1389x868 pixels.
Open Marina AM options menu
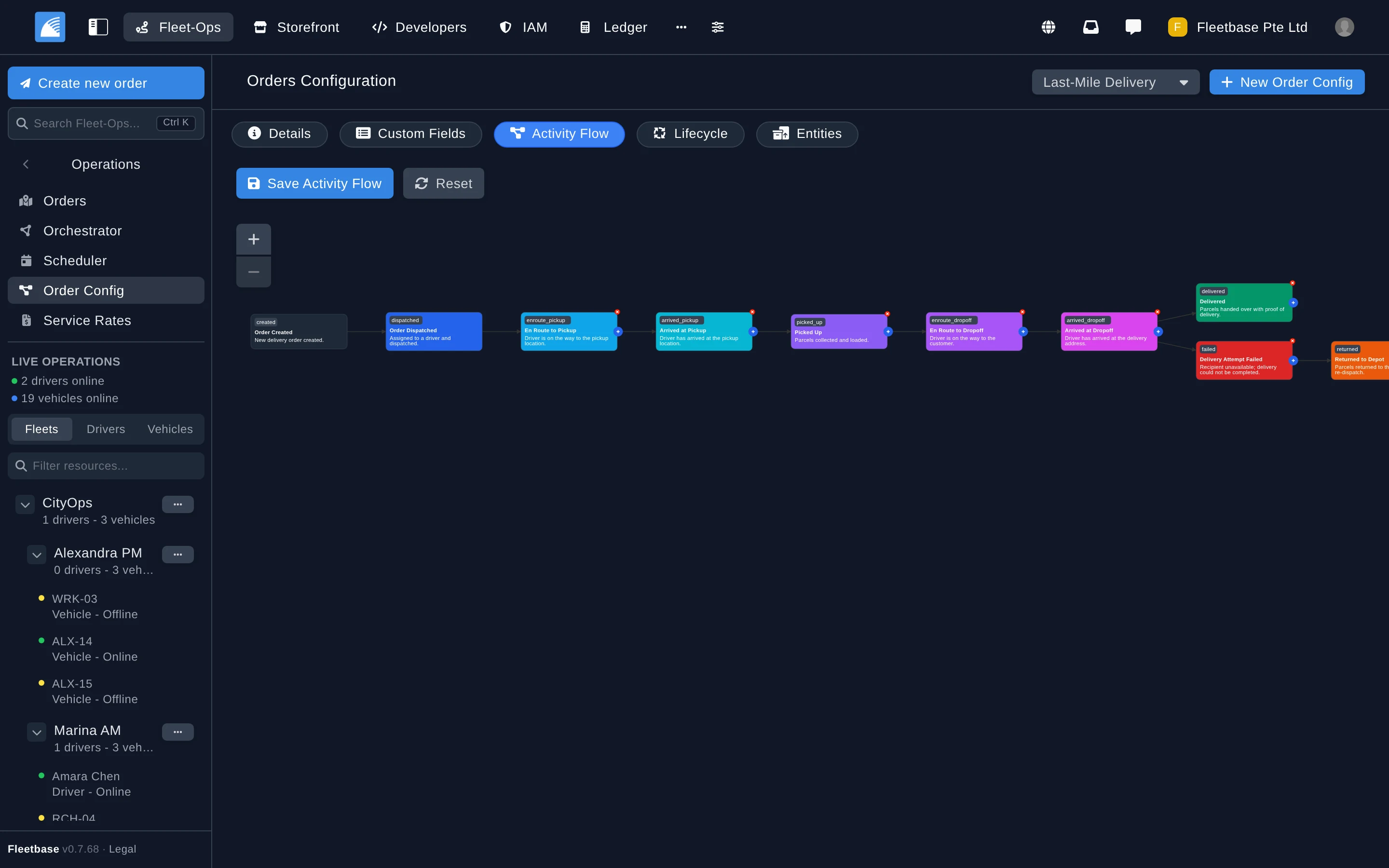(178, 732)
